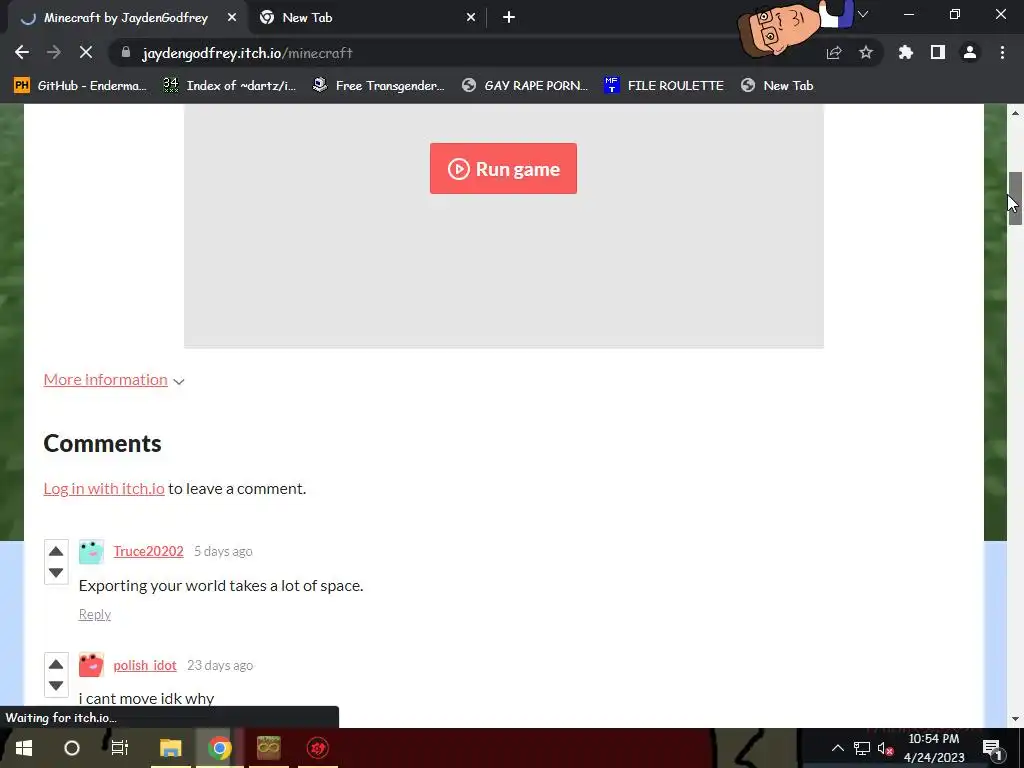
Task: Close the Minecraft by JaydenGodfrey tab
Action: [x=232, y=18]
